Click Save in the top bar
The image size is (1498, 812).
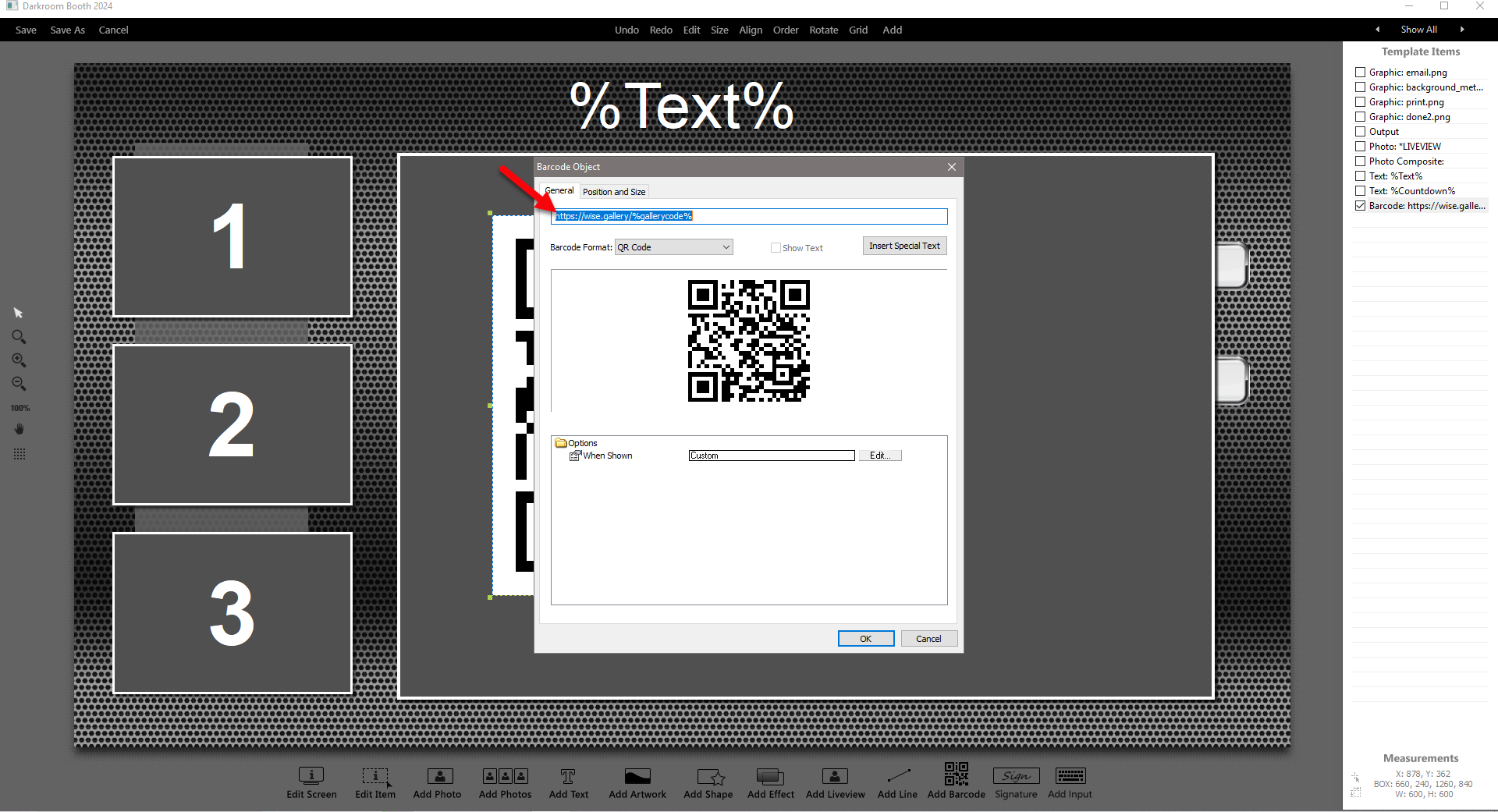pyautogui.click(x=26, y=30)
